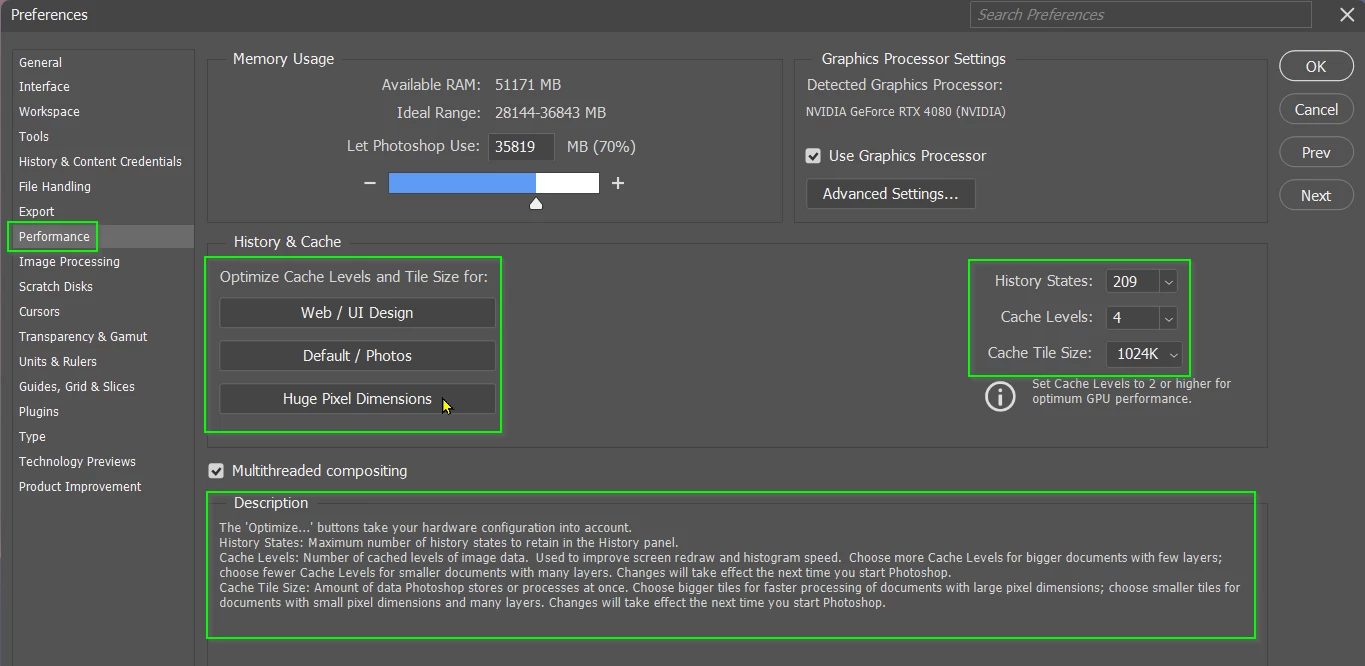The width and height of the screenshot is (1365, 666).
Task: Open the History States dropdown
Action: (1168, 282)
